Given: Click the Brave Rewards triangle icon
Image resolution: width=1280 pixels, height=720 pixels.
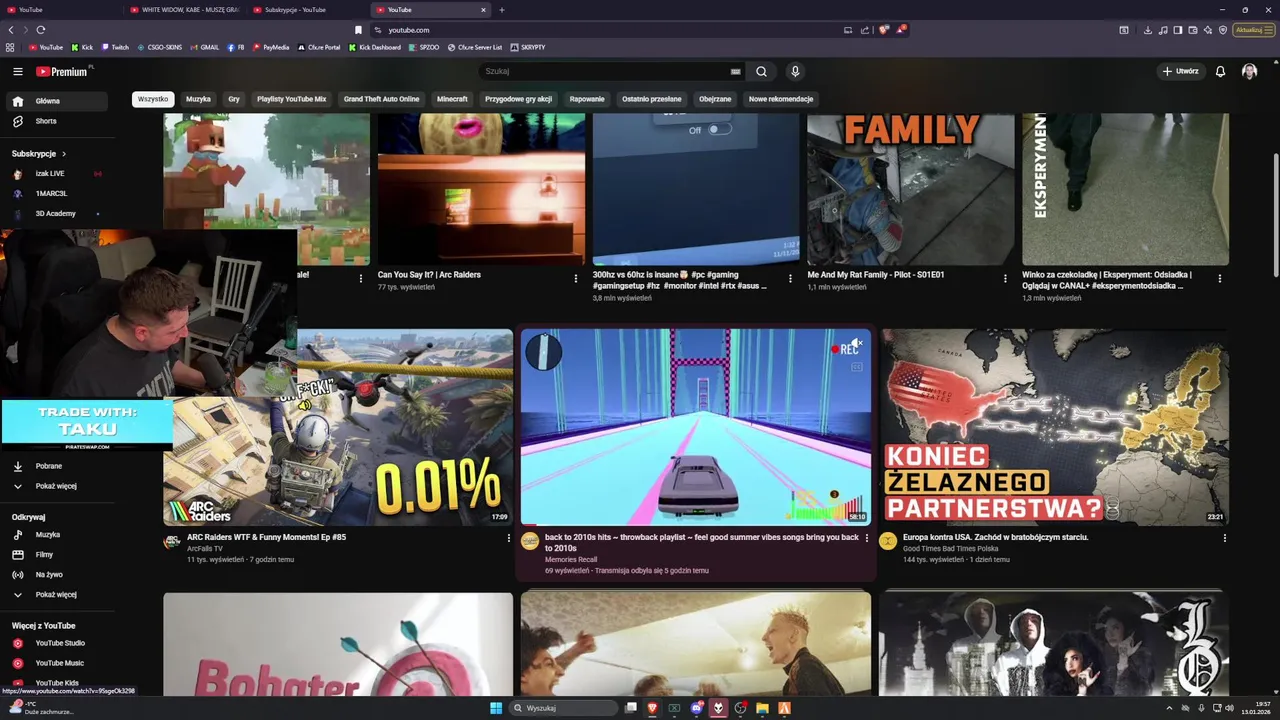Looking at the screenshot, I should point(900,30).
